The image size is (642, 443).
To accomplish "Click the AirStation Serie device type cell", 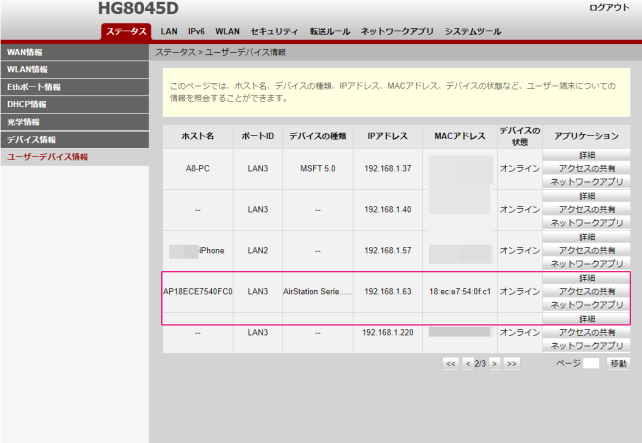I will tap(318, 291).
